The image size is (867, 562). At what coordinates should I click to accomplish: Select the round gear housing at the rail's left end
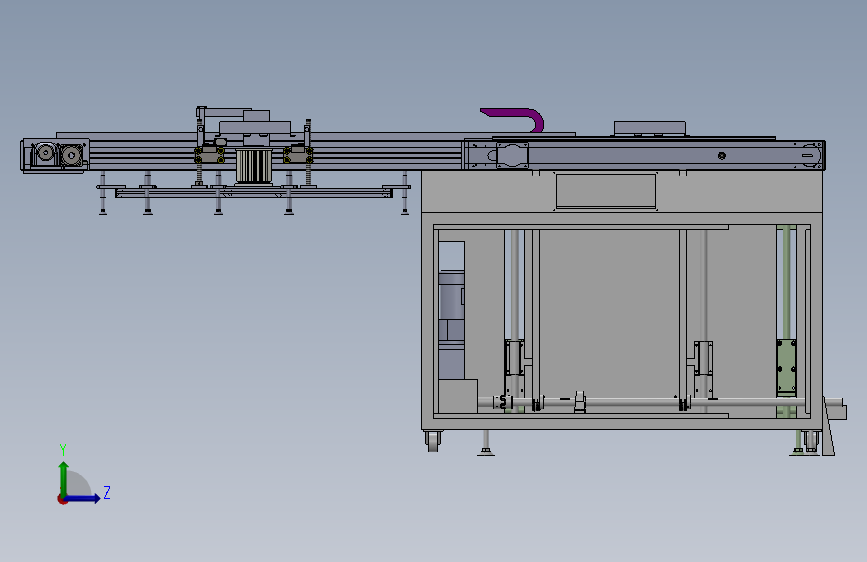pyautogui.click(x=45, y=154)
